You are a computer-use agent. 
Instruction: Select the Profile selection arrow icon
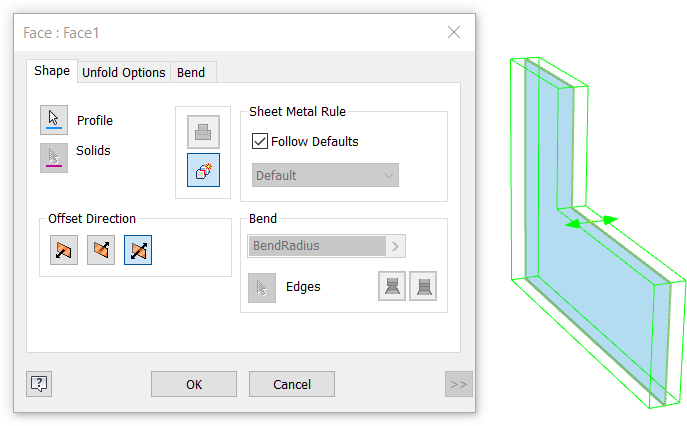(54, 120)
